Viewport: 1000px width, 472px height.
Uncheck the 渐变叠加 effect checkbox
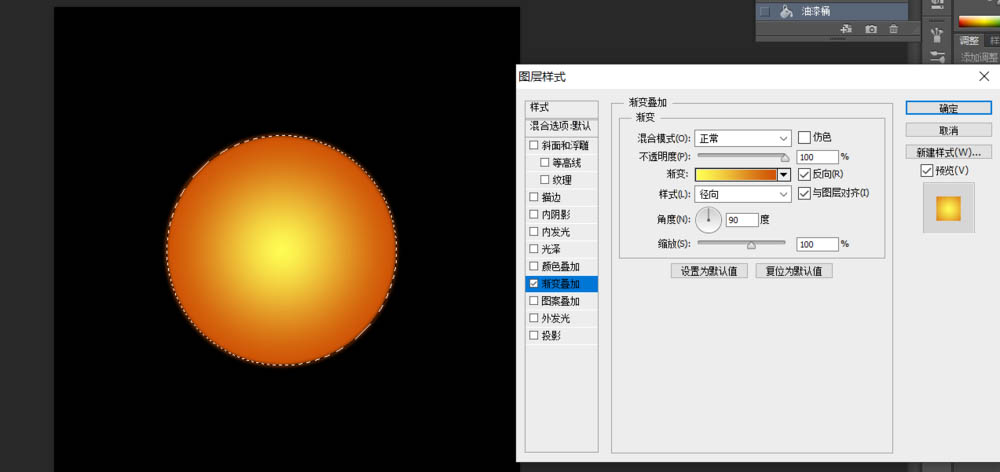coord(534,284)
